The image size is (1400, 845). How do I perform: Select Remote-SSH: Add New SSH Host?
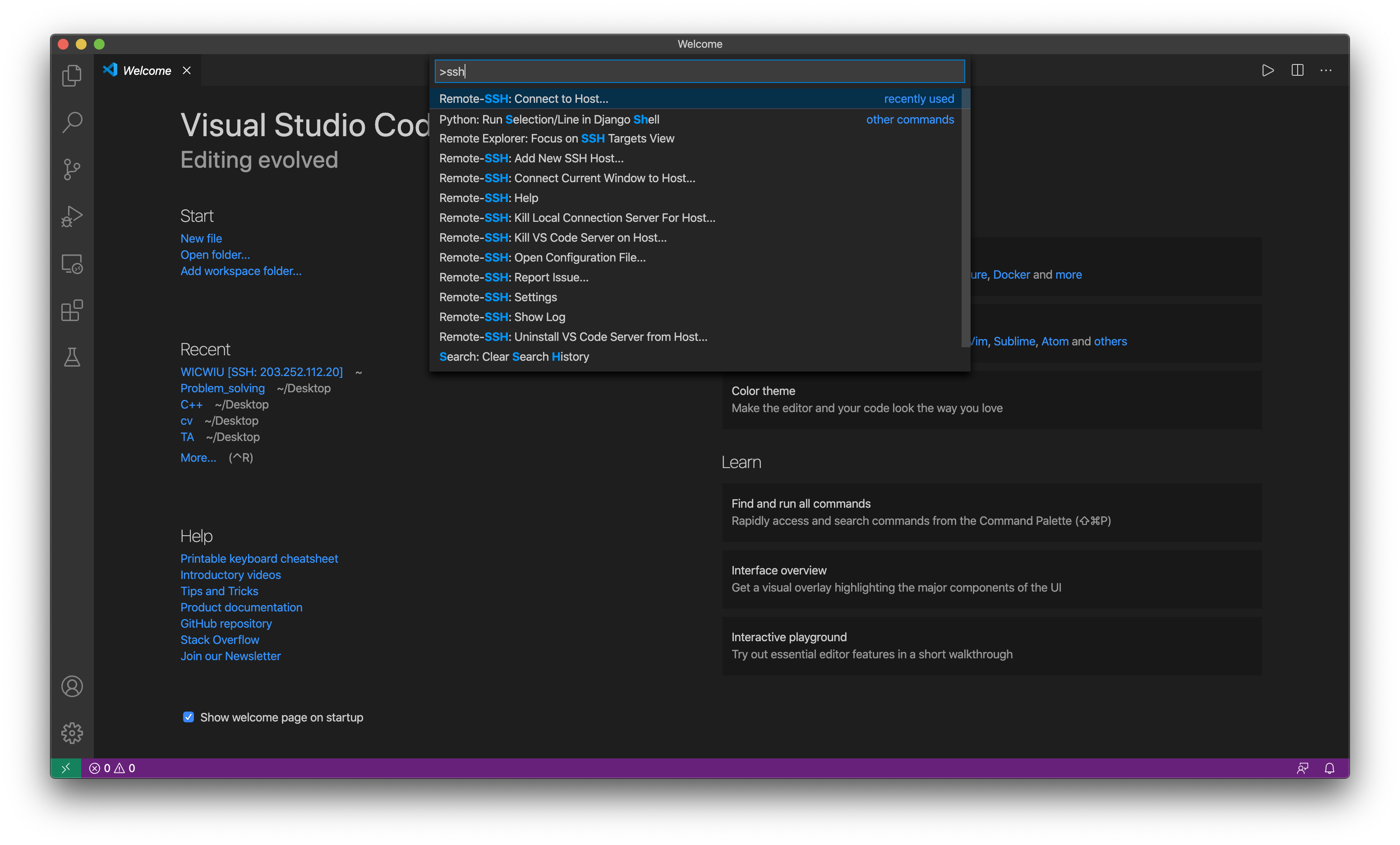696,158
